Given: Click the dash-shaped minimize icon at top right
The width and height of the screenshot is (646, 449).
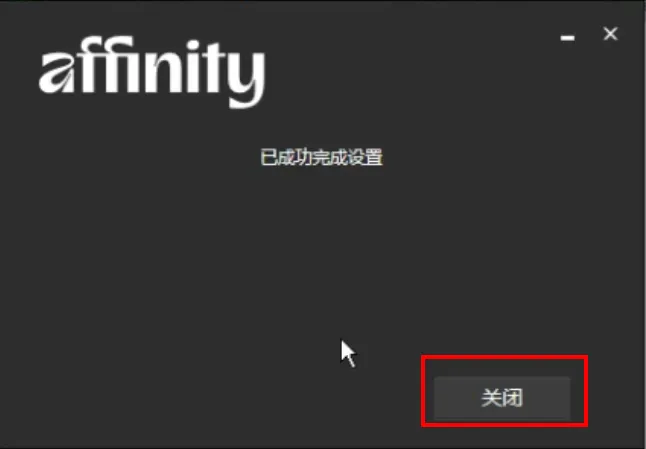Looking at the screenshot, I should tap(568, 38).
